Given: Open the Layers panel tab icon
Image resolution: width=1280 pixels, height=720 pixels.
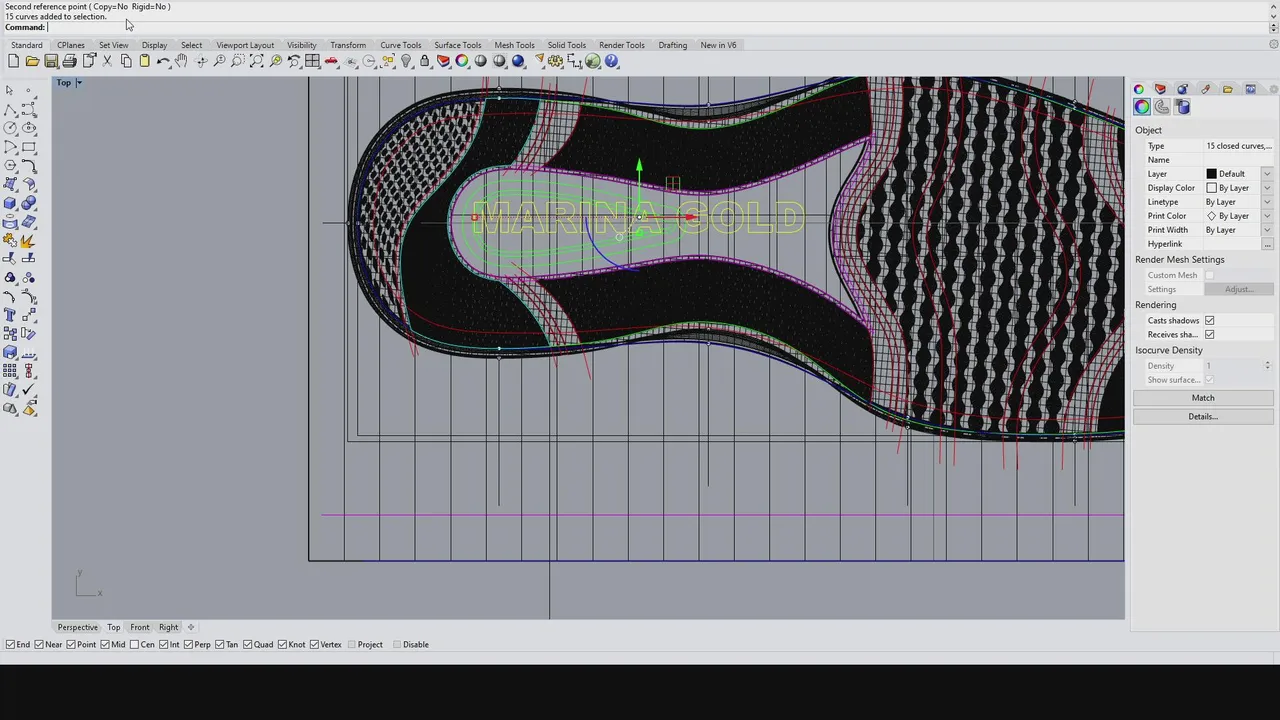Looking at the screenshot, I should [x=1161, y=89].
